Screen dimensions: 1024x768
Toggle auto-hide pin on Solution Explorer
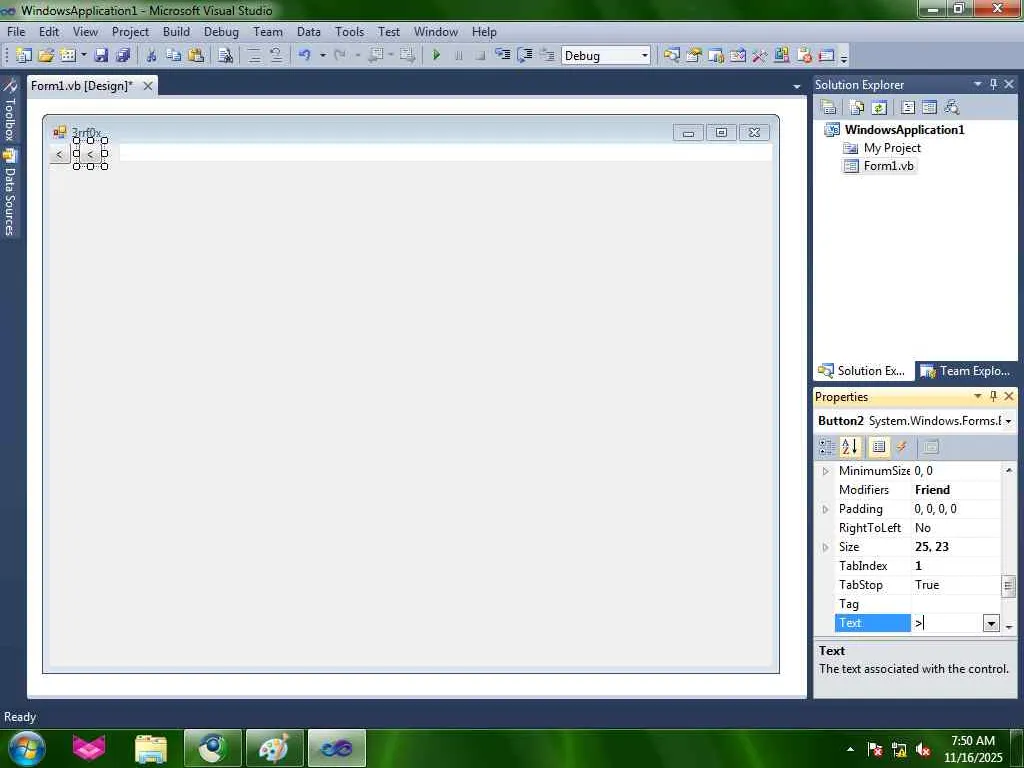click(993, 84)
